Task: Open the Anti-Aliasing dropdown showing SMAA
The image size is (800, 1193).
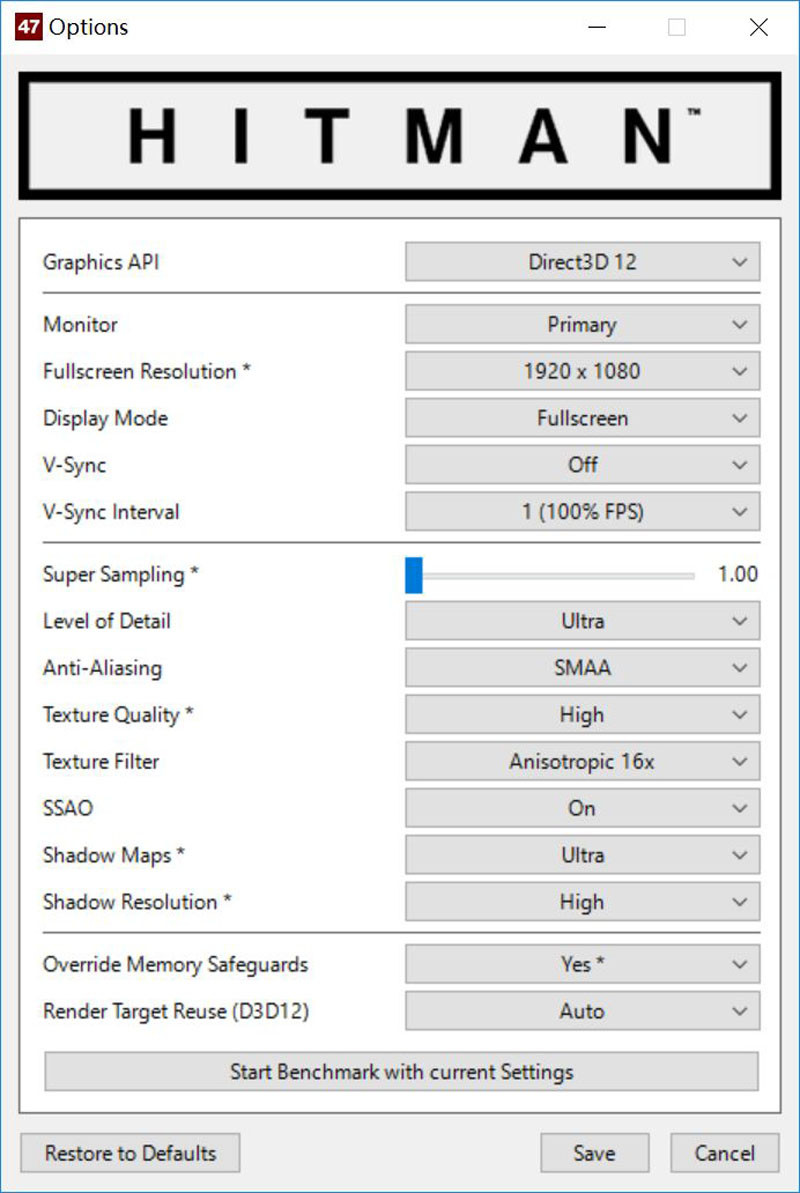Action: coord(582,668)
